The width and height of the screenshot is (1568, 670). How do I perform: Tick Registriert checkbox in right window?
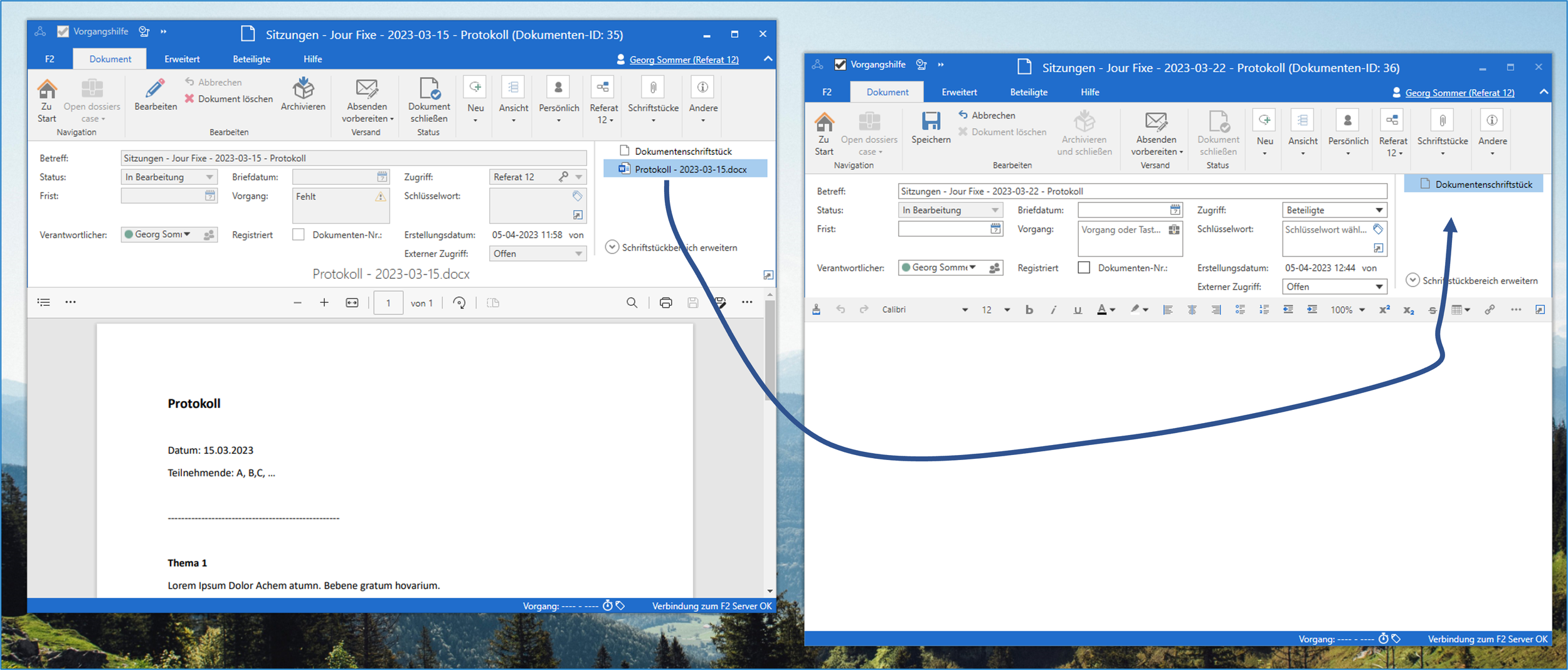pos(1084,268)
